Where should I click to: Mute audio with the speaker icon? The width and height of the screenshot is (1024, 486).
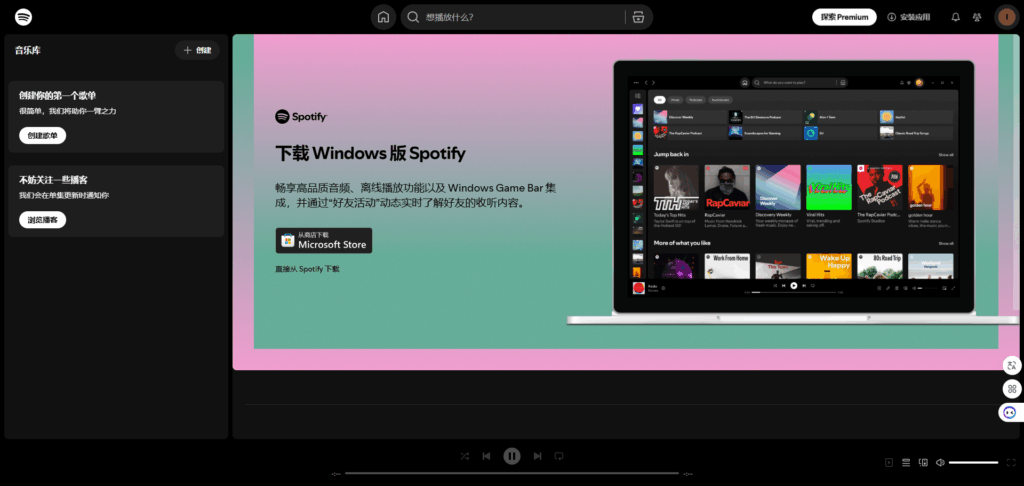point(940,462)
